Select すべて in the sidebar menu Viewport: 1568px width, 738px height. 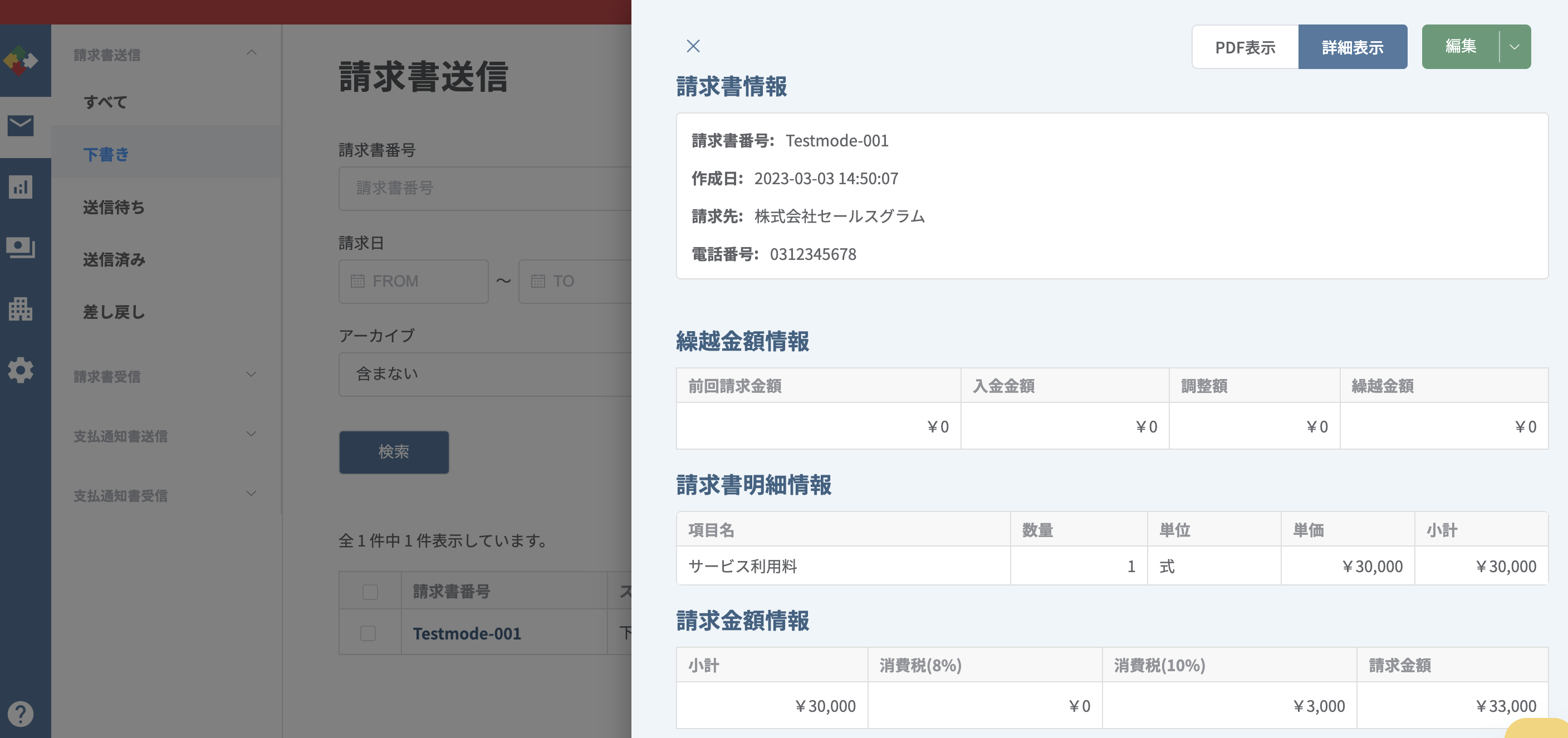[x=106, y=102]
